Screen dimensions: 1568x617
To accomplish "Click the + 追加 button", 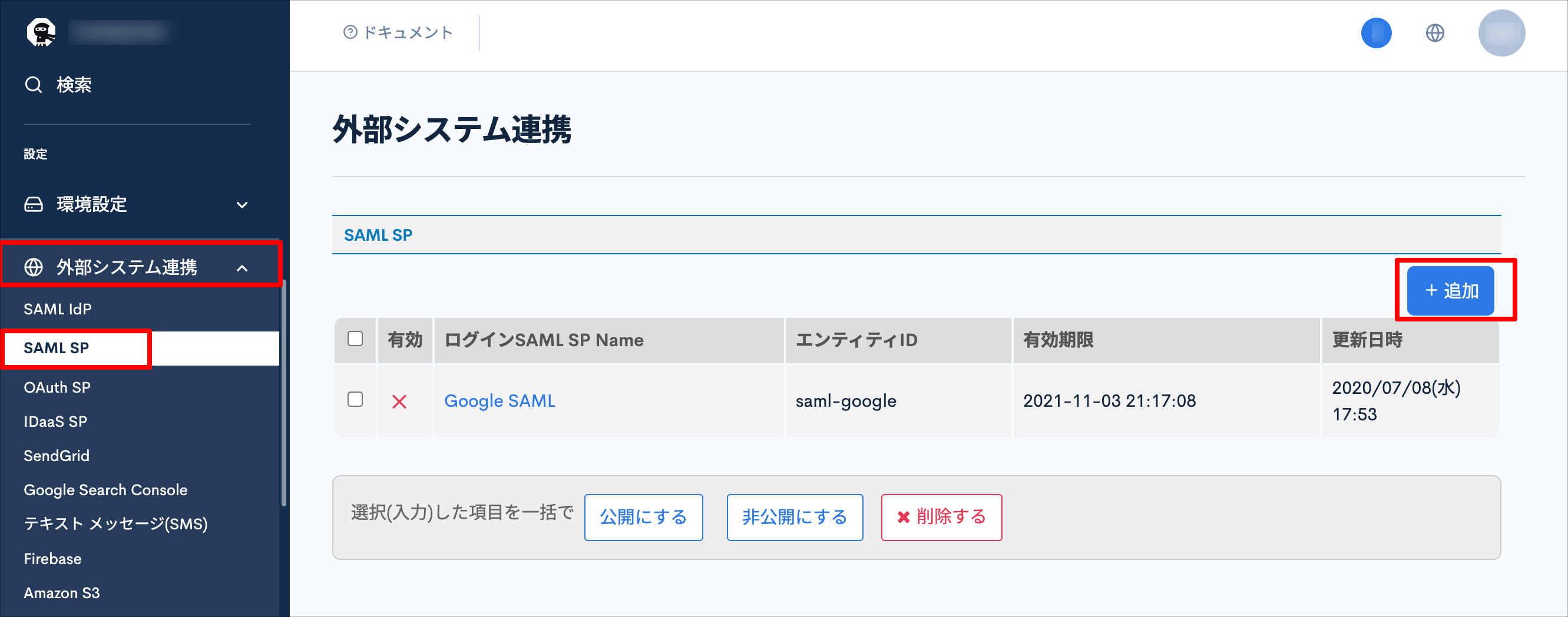I will 1451,291.
